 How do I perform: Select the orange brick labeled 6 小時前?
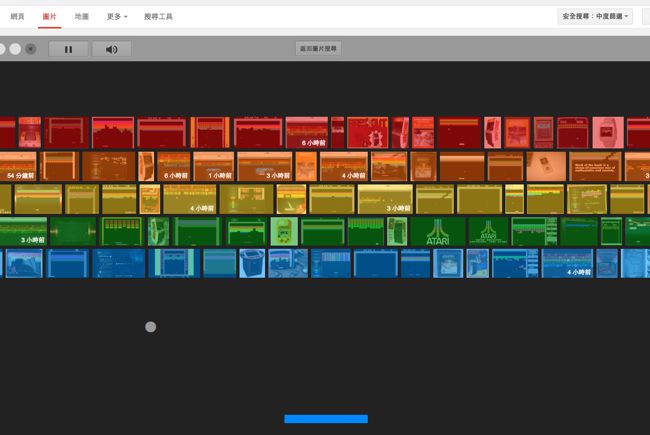pos(174,166)
